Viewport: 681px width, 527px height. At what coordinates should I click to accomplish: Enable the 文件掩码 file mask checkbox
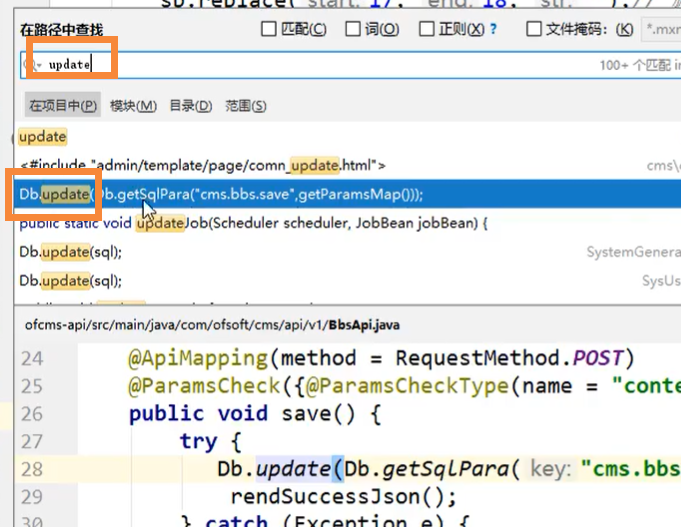click(x=534, y=30)
